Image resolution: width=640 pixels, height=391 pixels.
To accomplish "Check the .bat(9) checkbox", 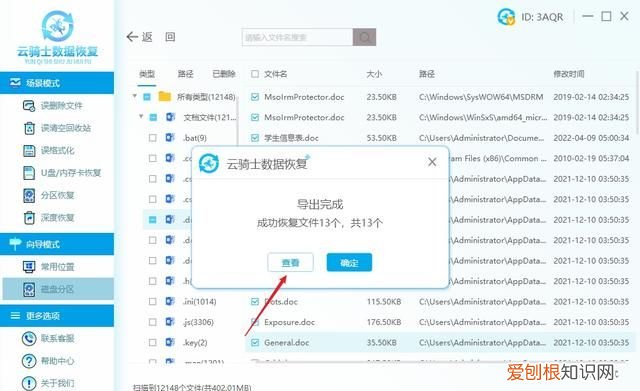I will tap(153, 138).
